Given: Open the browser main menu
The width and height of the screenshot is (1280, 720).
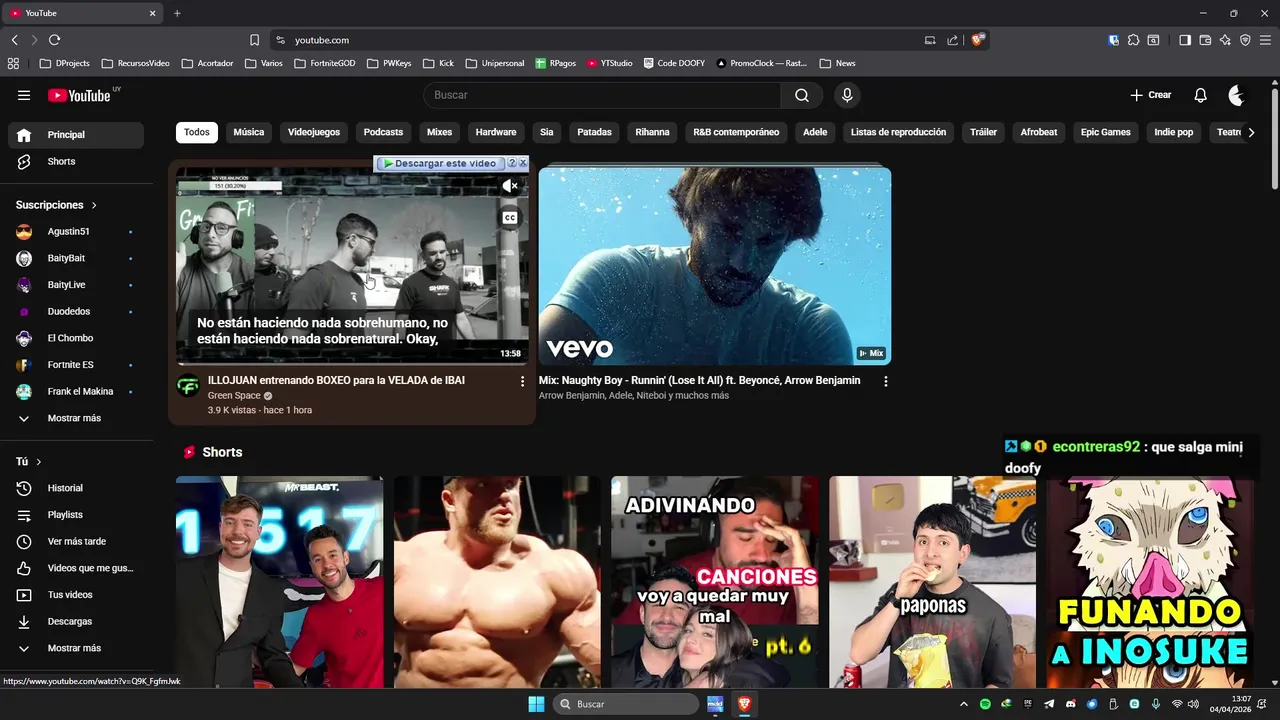Looking at the screenshot, I should click(1265, 40).
